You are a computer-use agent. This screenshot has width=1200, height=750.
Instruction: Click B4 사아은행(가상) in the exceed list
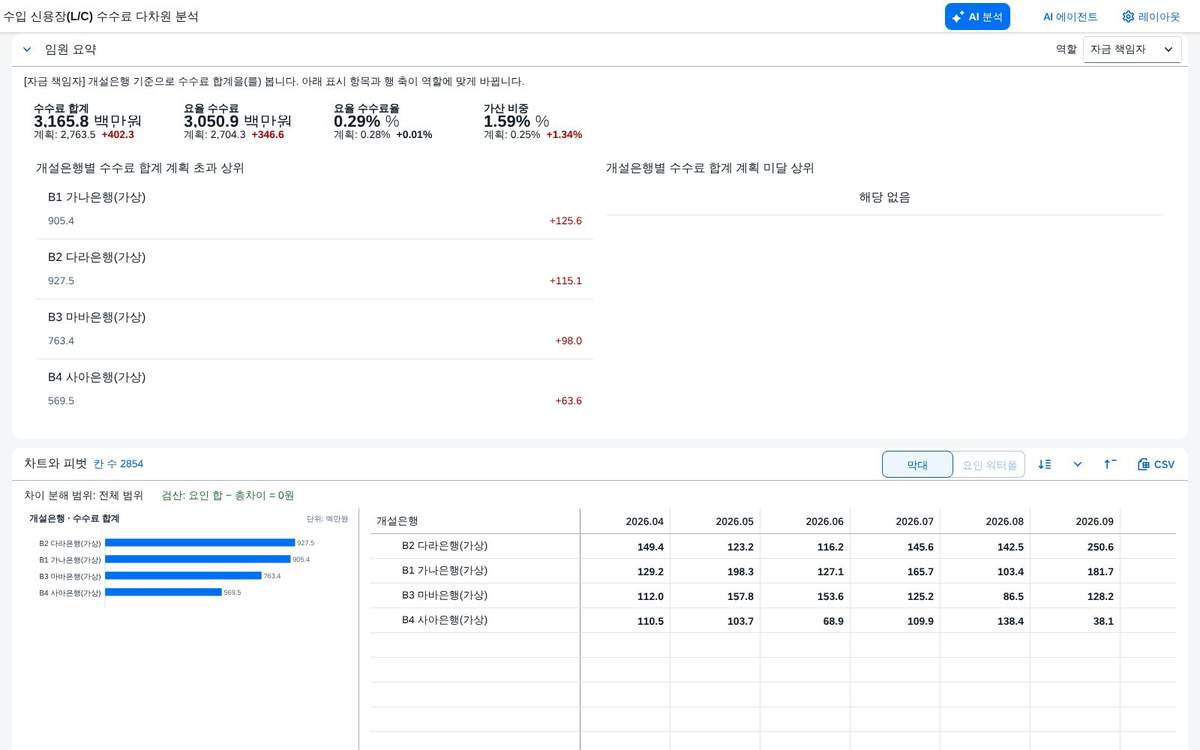pyautogui.click(x=97, y=377)
